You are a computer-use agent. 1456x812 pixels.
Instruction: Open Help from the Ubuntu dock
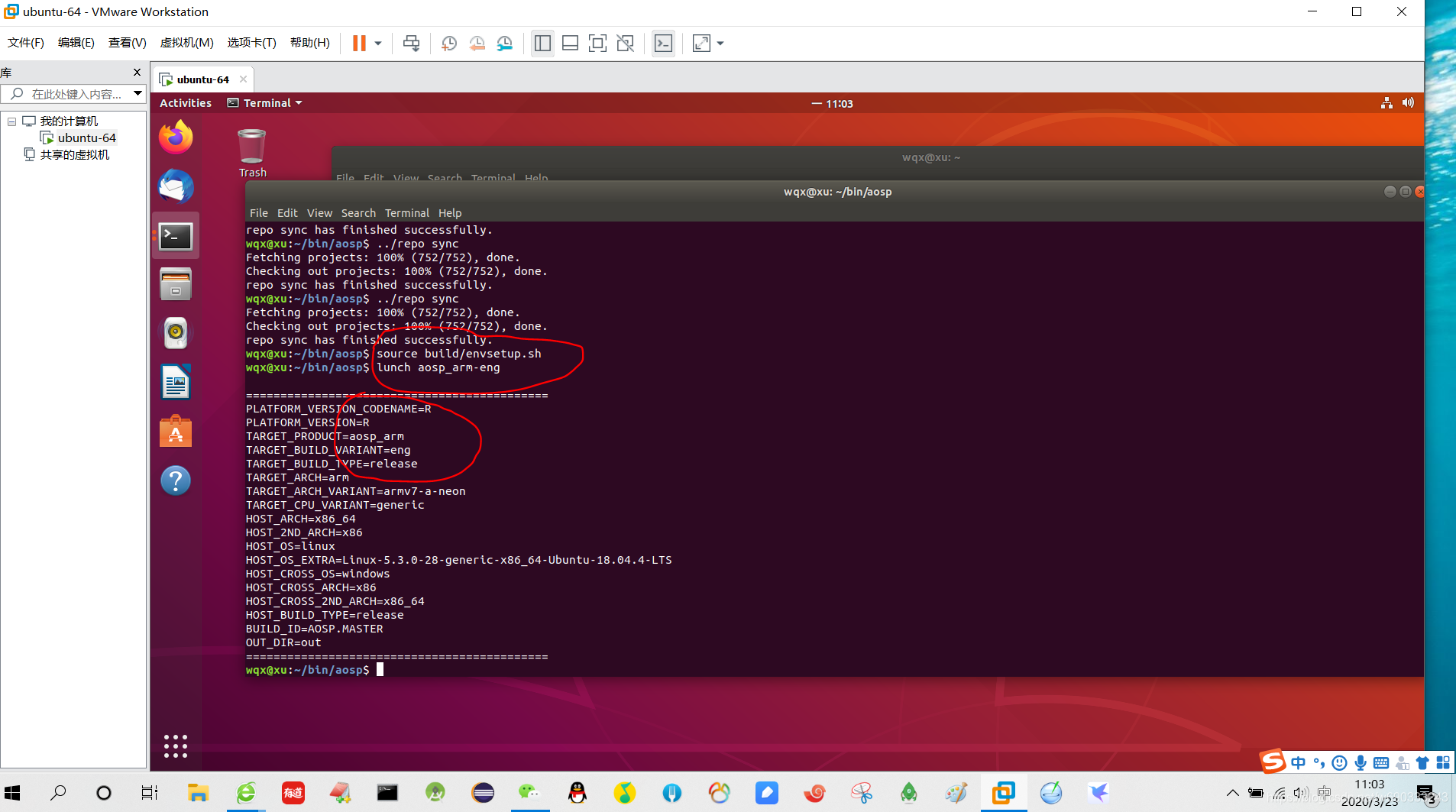tap(176, 480)
